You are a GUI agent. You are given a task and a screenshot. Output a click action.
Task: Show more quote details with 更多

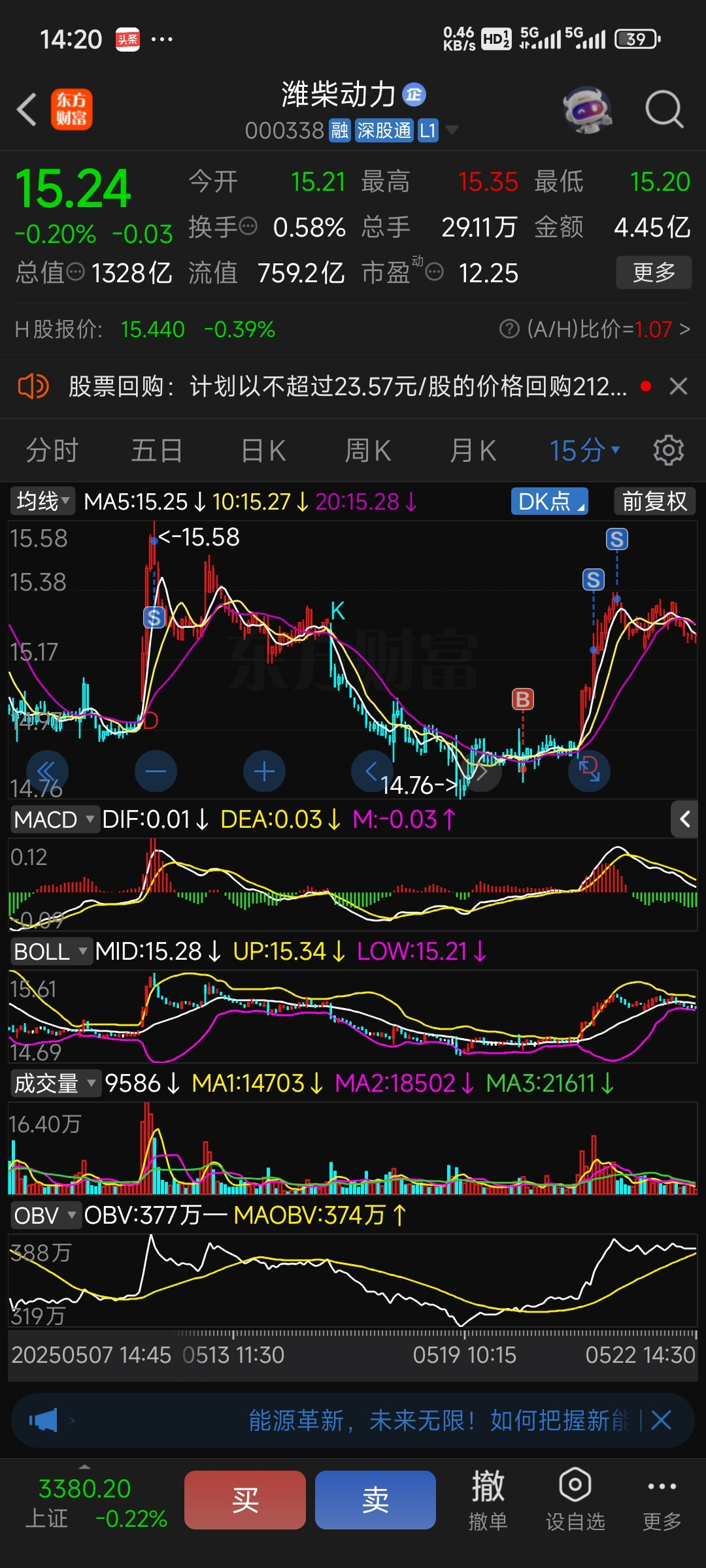coord(654,272)
